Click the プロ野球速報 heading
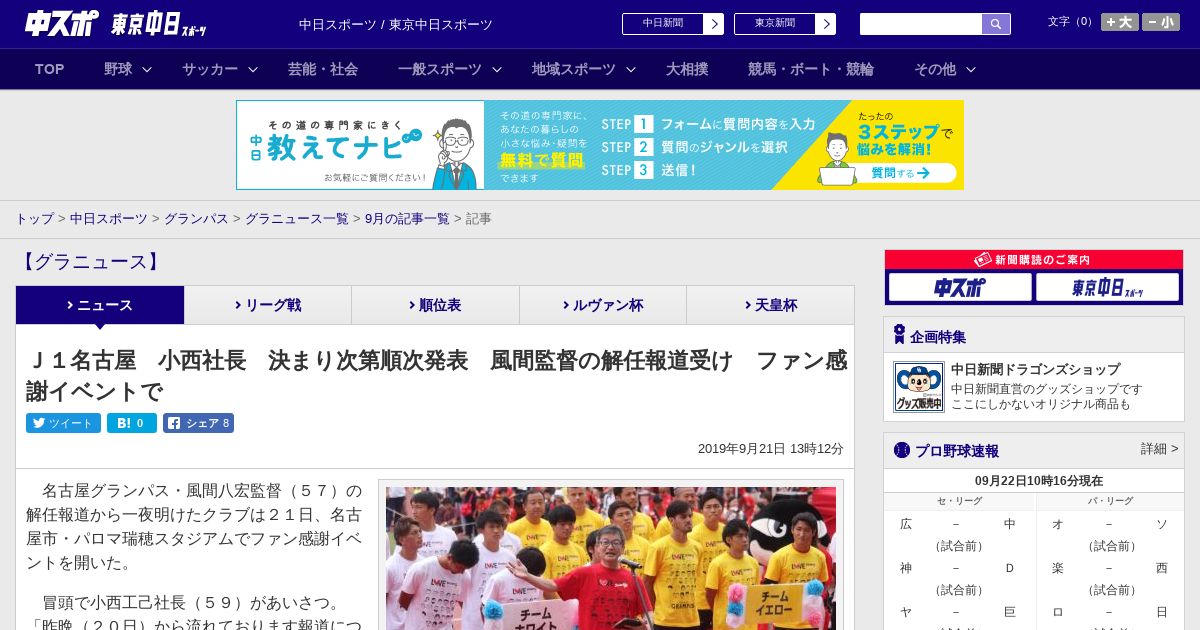The width and height of the screenshot is (1200, 630). [957, 451]
